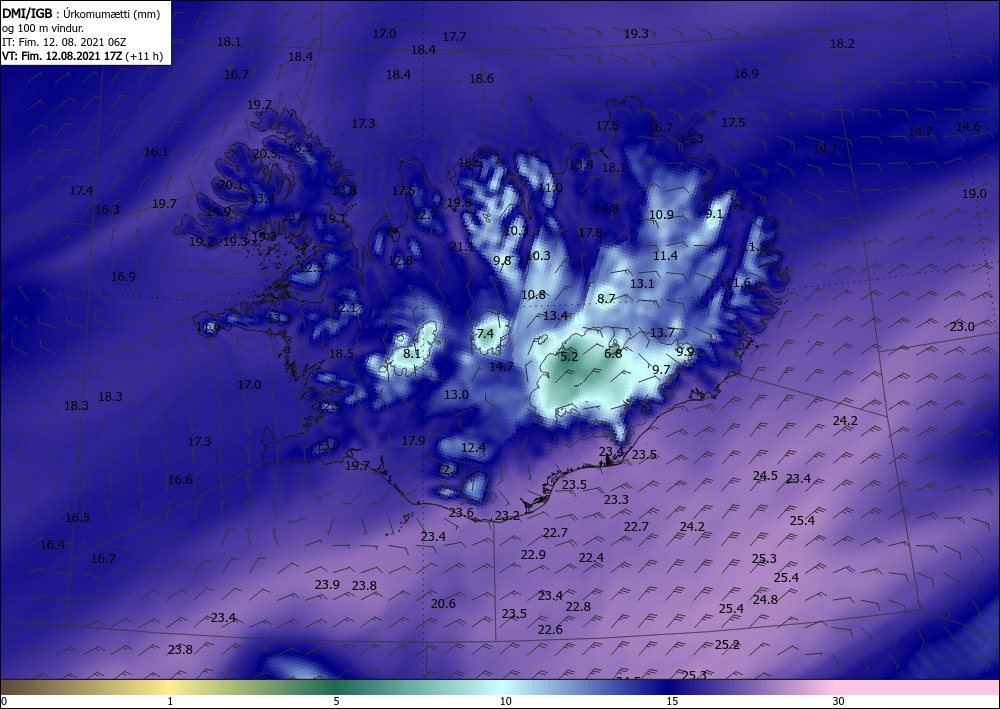
Task: Click the map value 10.8
Action: 533,295
